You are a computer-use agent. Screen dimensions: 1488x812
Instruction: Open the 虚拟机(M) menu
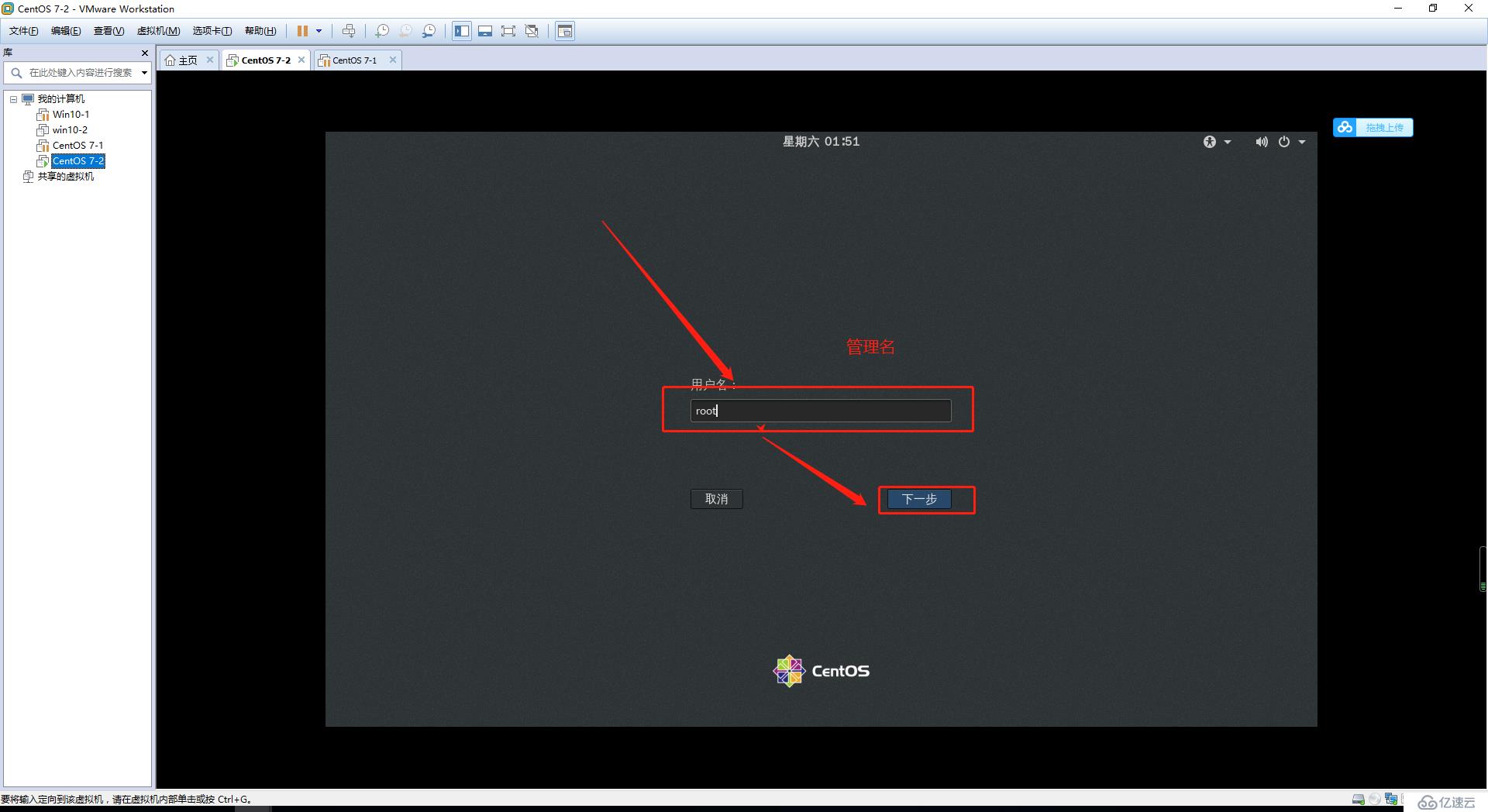[158, 31]
